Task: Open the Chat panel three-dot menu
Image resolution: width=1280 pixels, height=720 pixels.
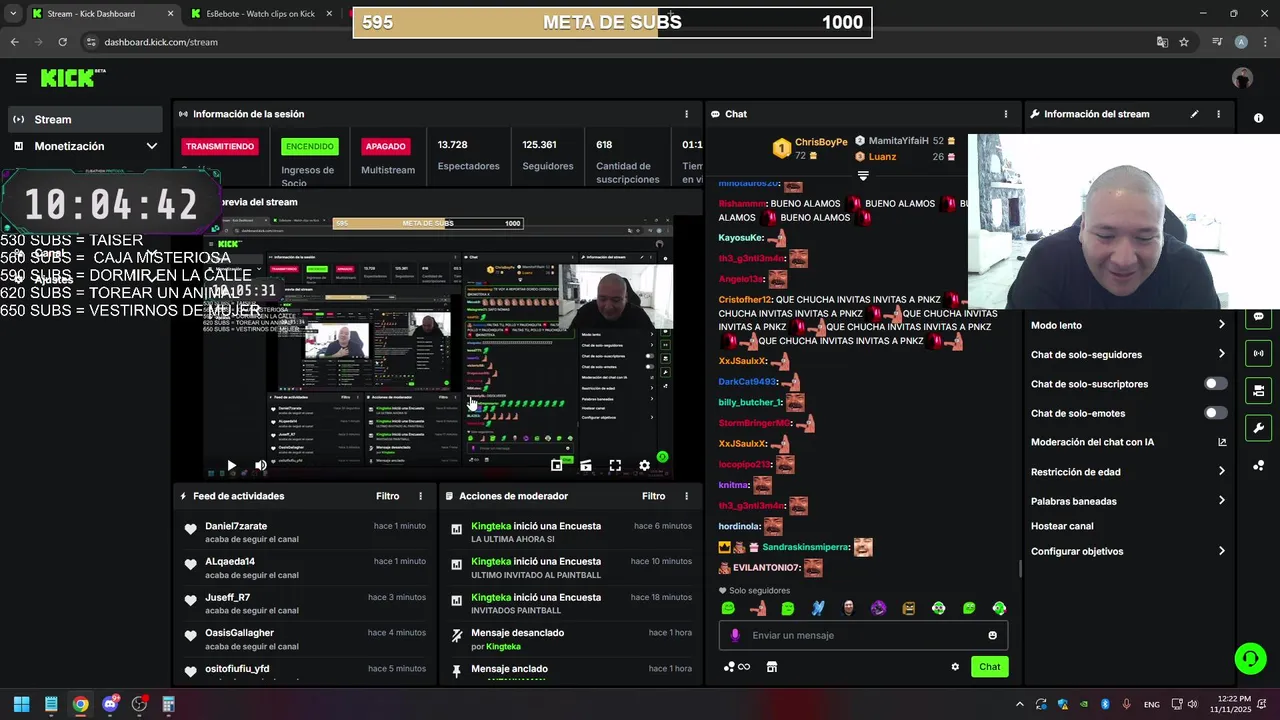Action: [1005, 114]
